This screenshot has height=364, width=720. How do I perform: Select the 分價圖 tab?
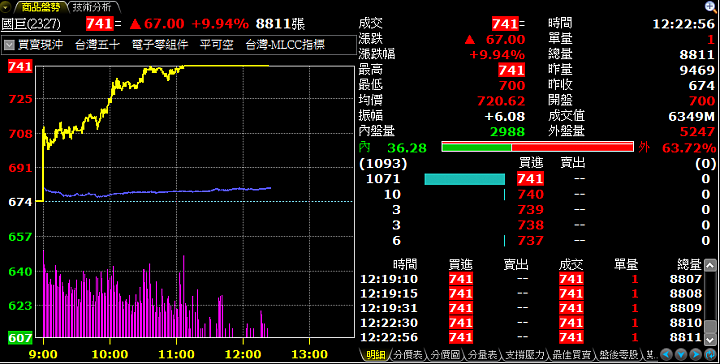pos(445,355)
